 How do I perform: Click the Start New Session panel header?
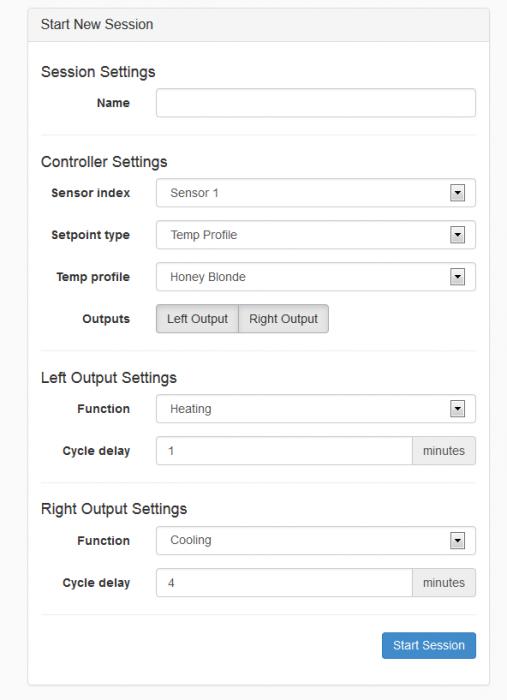258,25
